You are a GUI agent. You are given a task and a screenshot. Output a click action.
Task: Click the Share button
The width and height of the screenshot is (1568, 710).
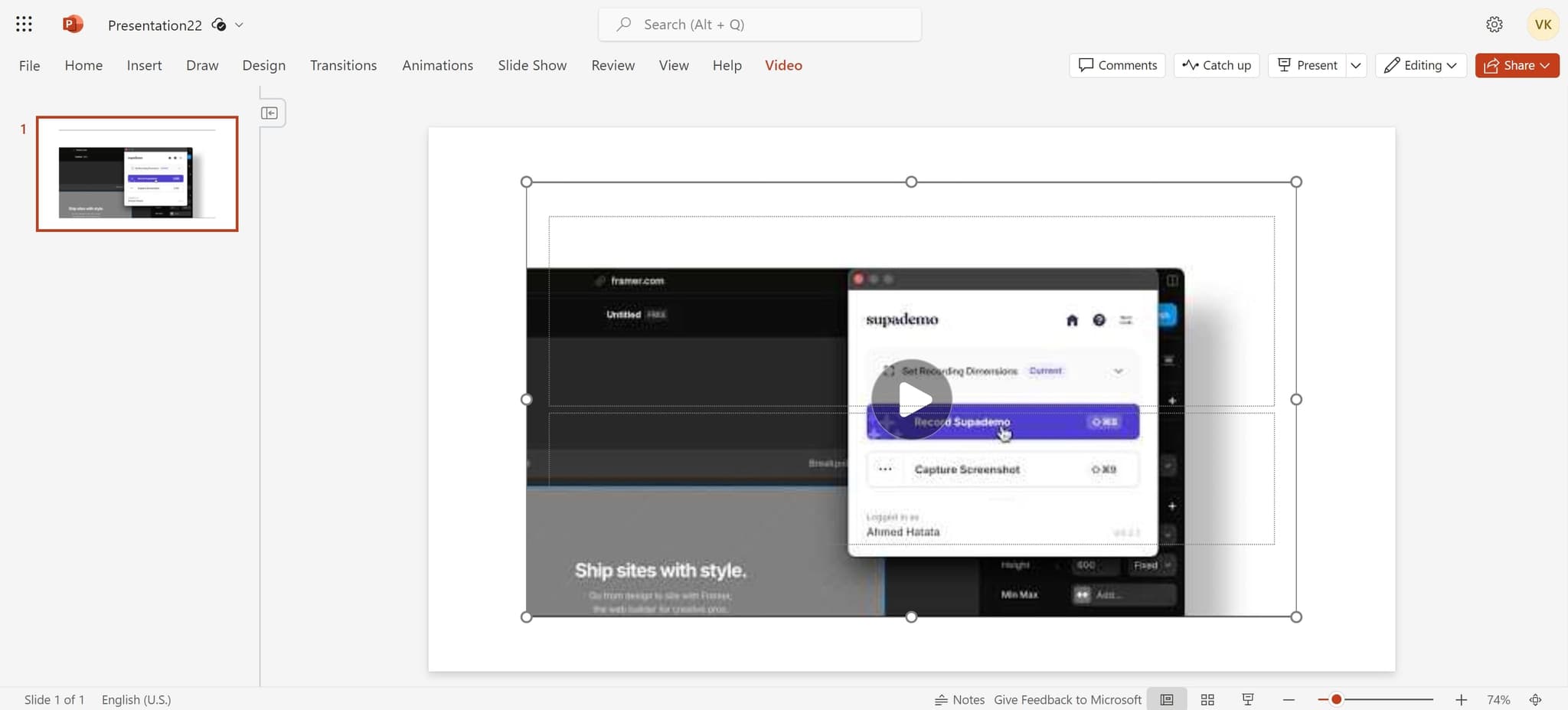point(1516,65)
